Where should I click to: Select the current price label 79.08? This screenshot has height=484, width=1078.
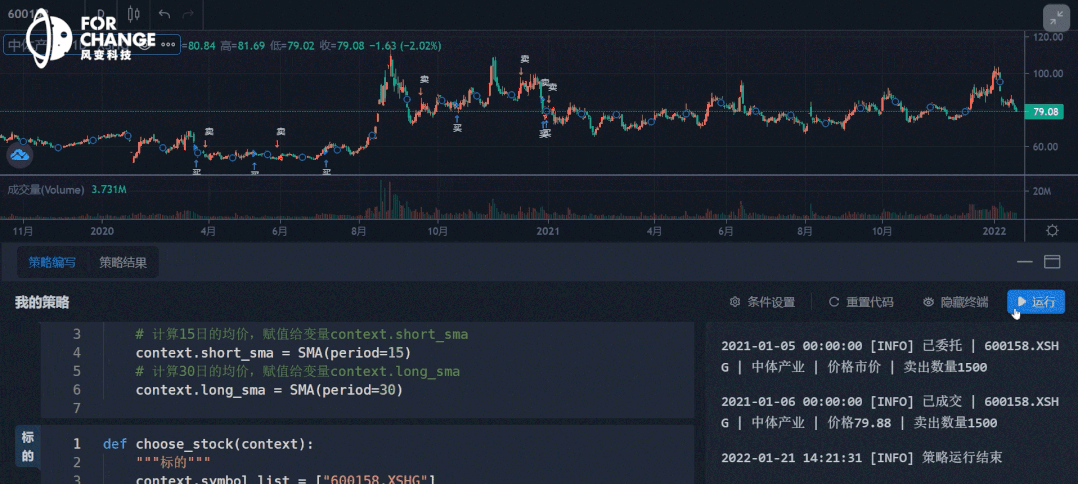click(1044, 111)
